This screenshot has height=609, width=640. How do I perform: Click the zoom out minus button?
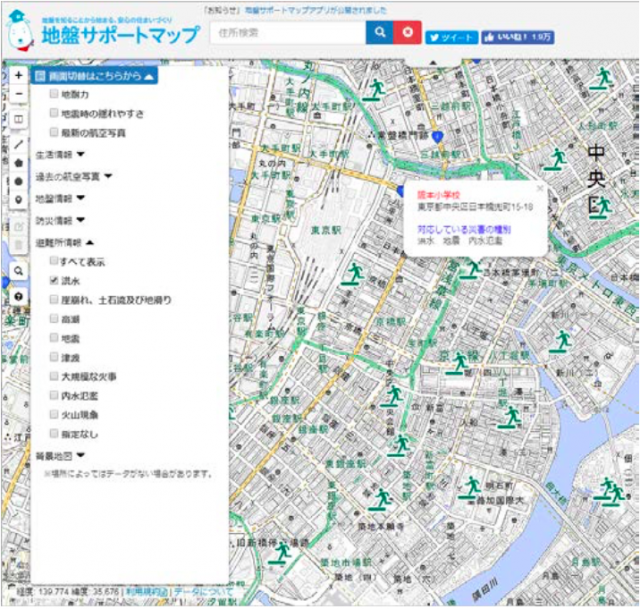[x=18, y=95]
